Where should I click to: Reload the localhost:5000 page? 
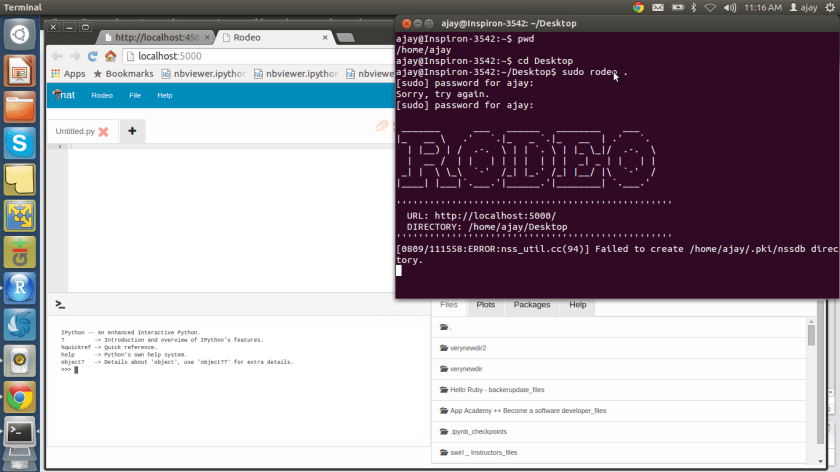pos(93,56)
